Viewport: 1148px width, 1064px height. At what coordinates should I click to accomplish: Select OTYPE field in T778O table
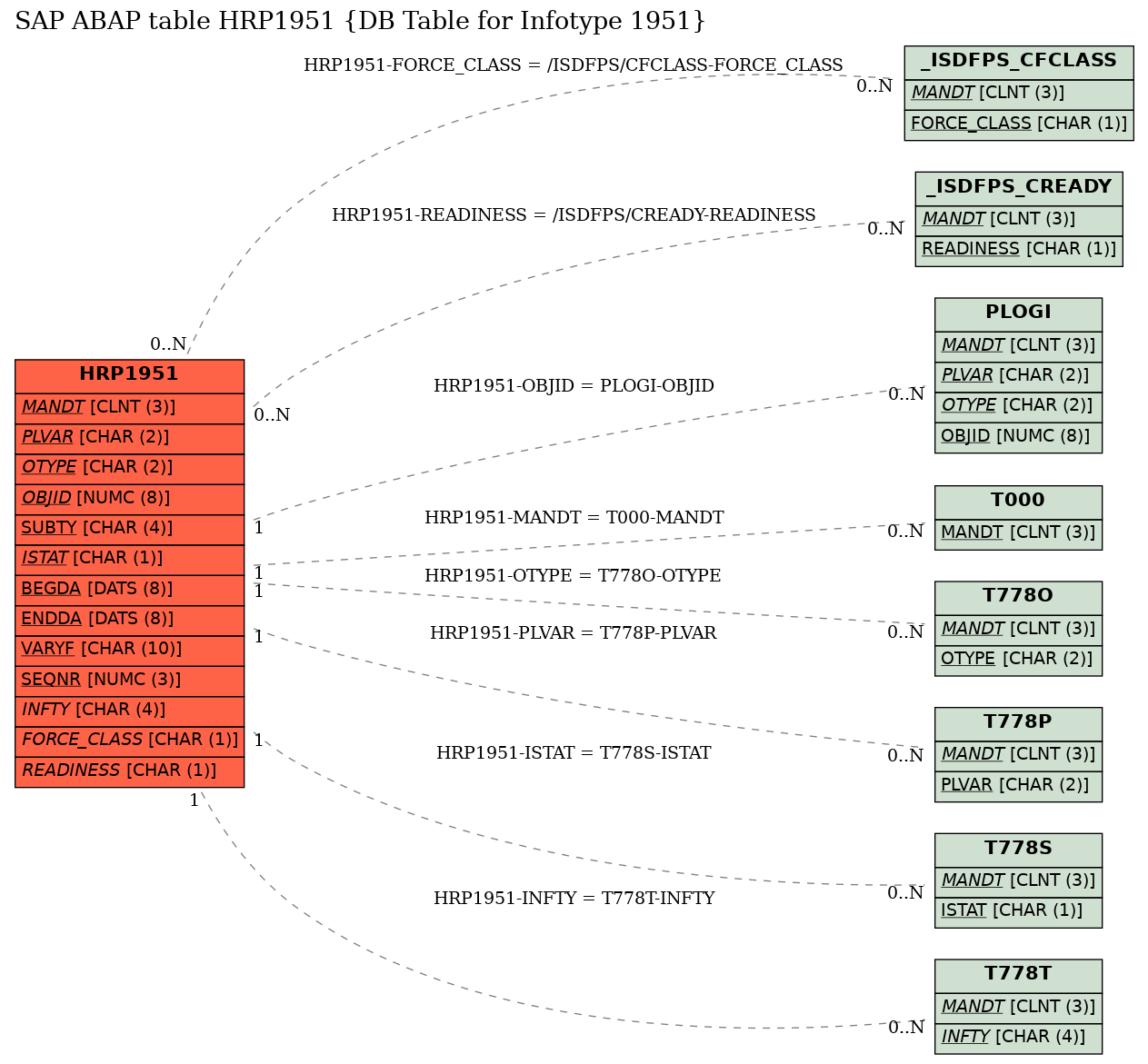coord(1018,660)
